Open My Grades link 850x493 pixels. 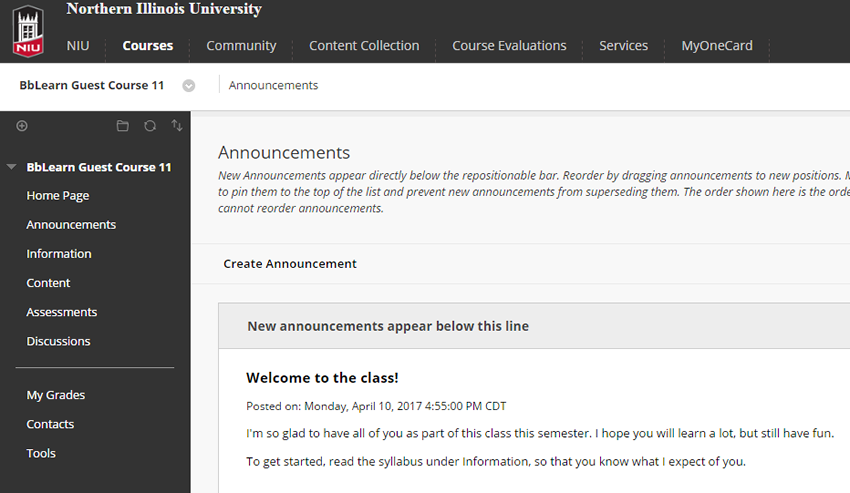[x=56, y=395]
